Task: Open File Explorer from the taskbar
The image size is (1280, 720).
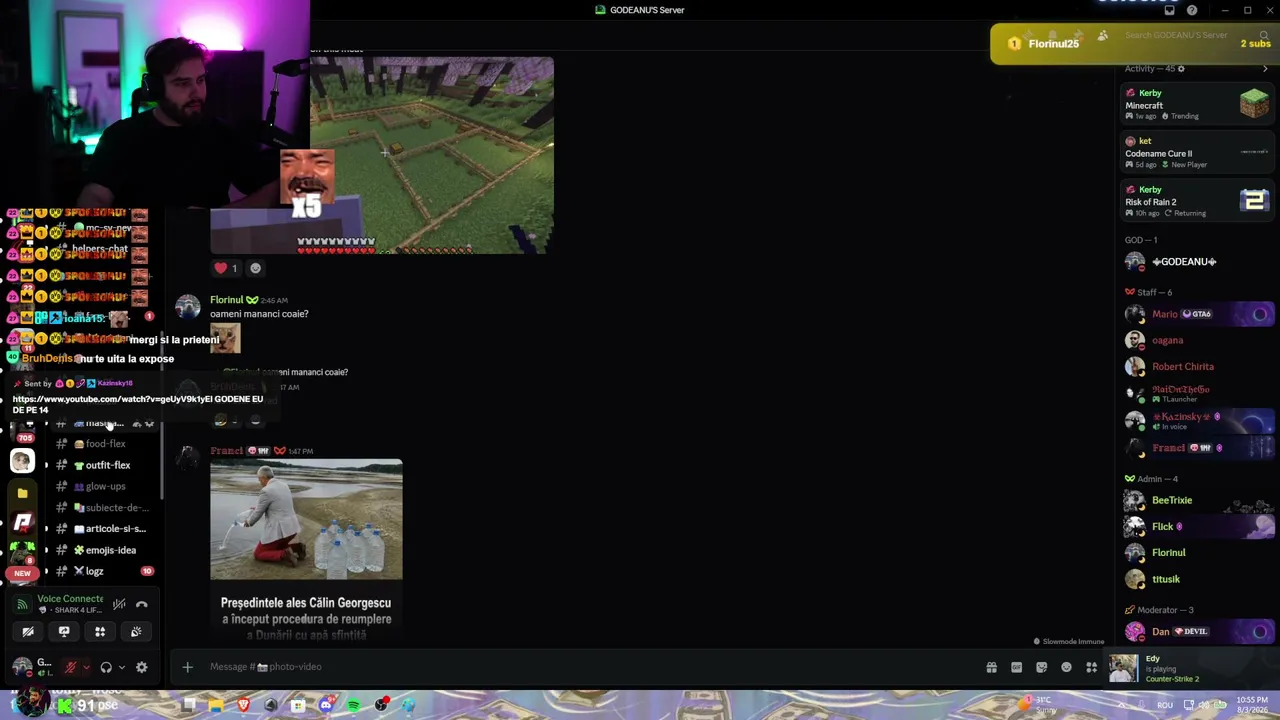Action: pos(215,706)
